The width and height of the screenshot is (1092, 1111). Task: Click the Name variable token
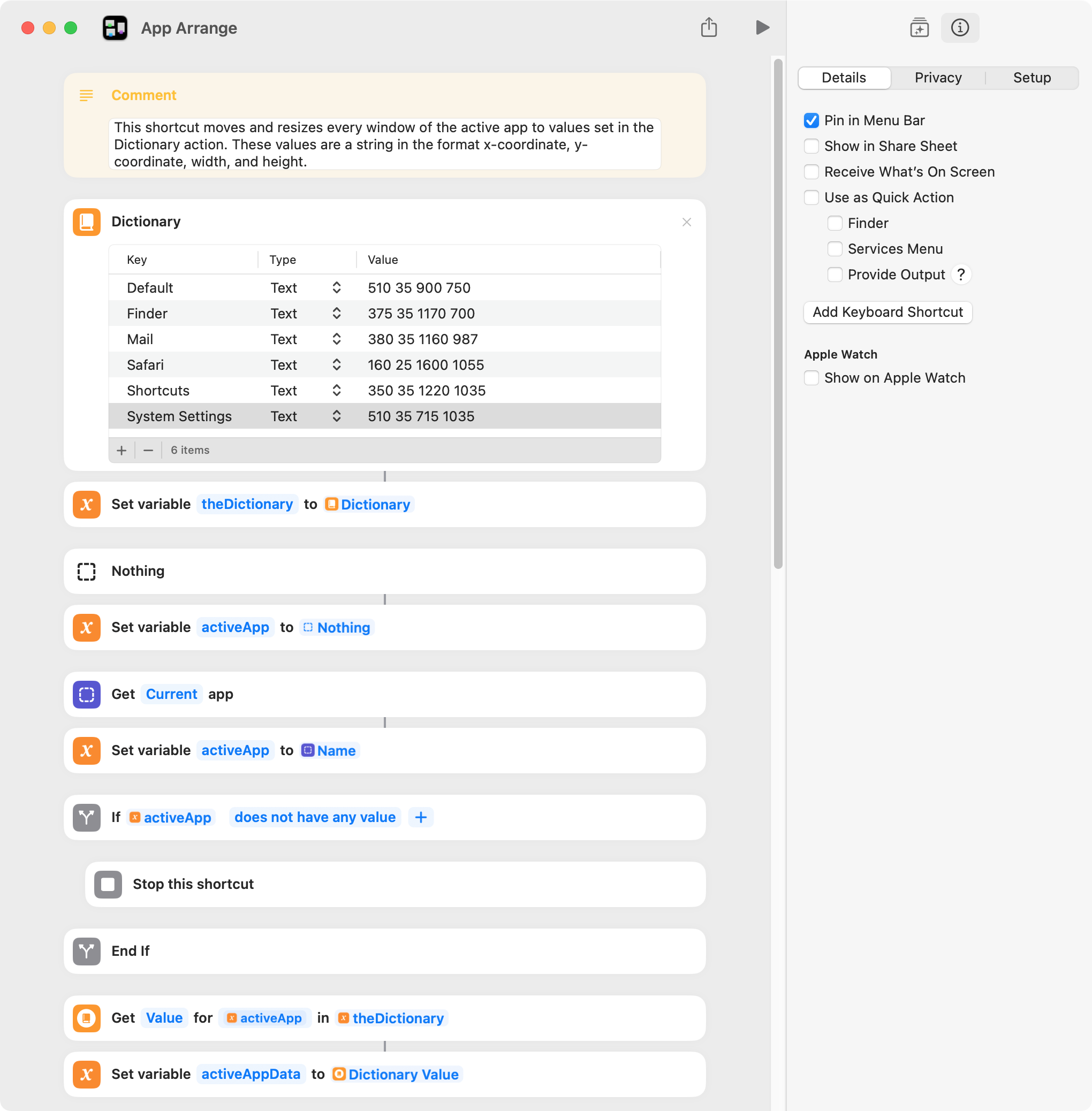point(329,751)
